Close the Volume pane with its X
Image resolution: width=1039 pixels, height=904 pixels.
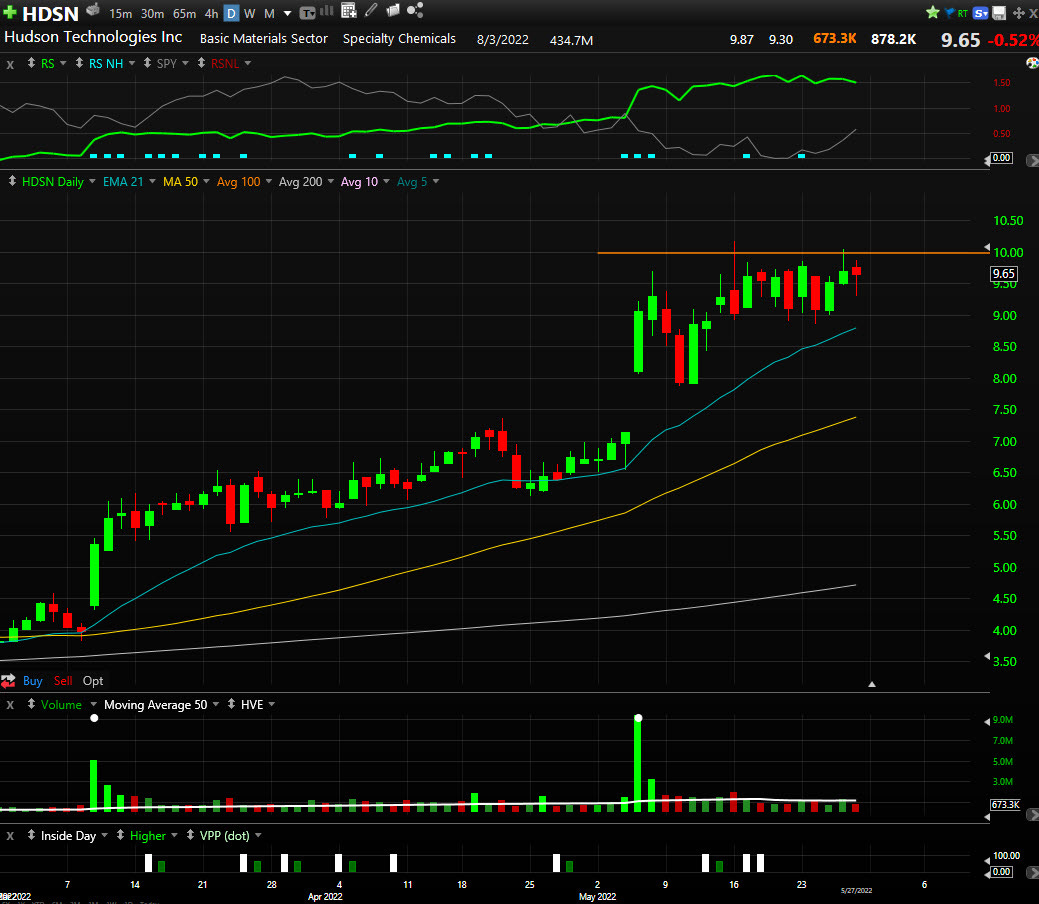pos(10,705)
